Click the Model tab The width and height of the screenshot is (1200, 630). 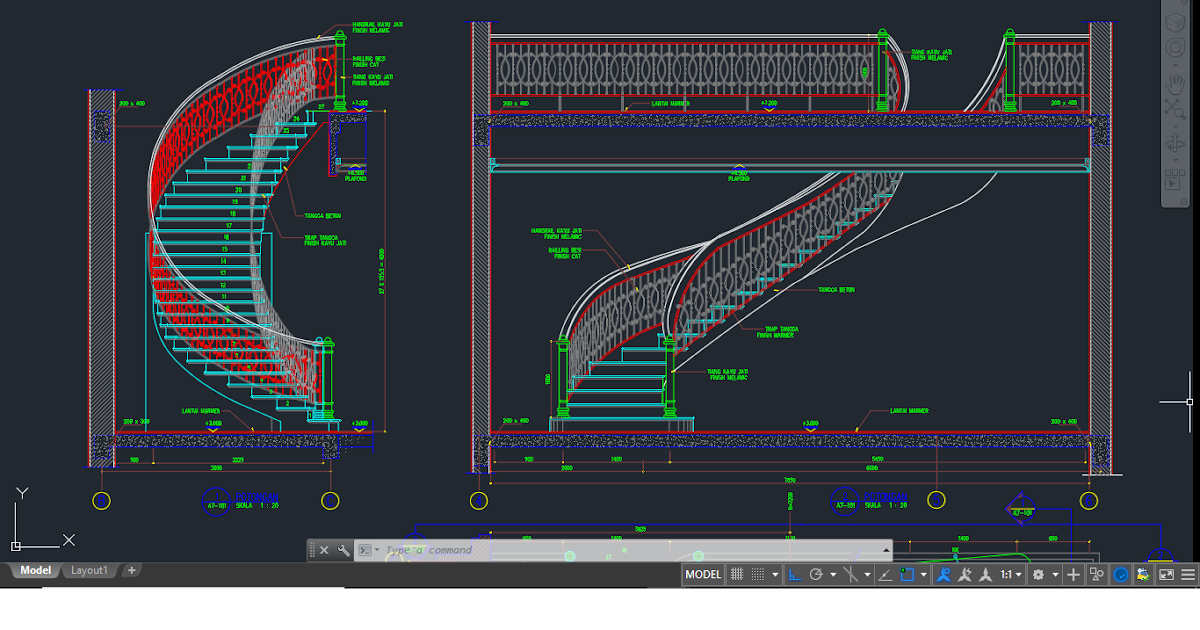35,570
